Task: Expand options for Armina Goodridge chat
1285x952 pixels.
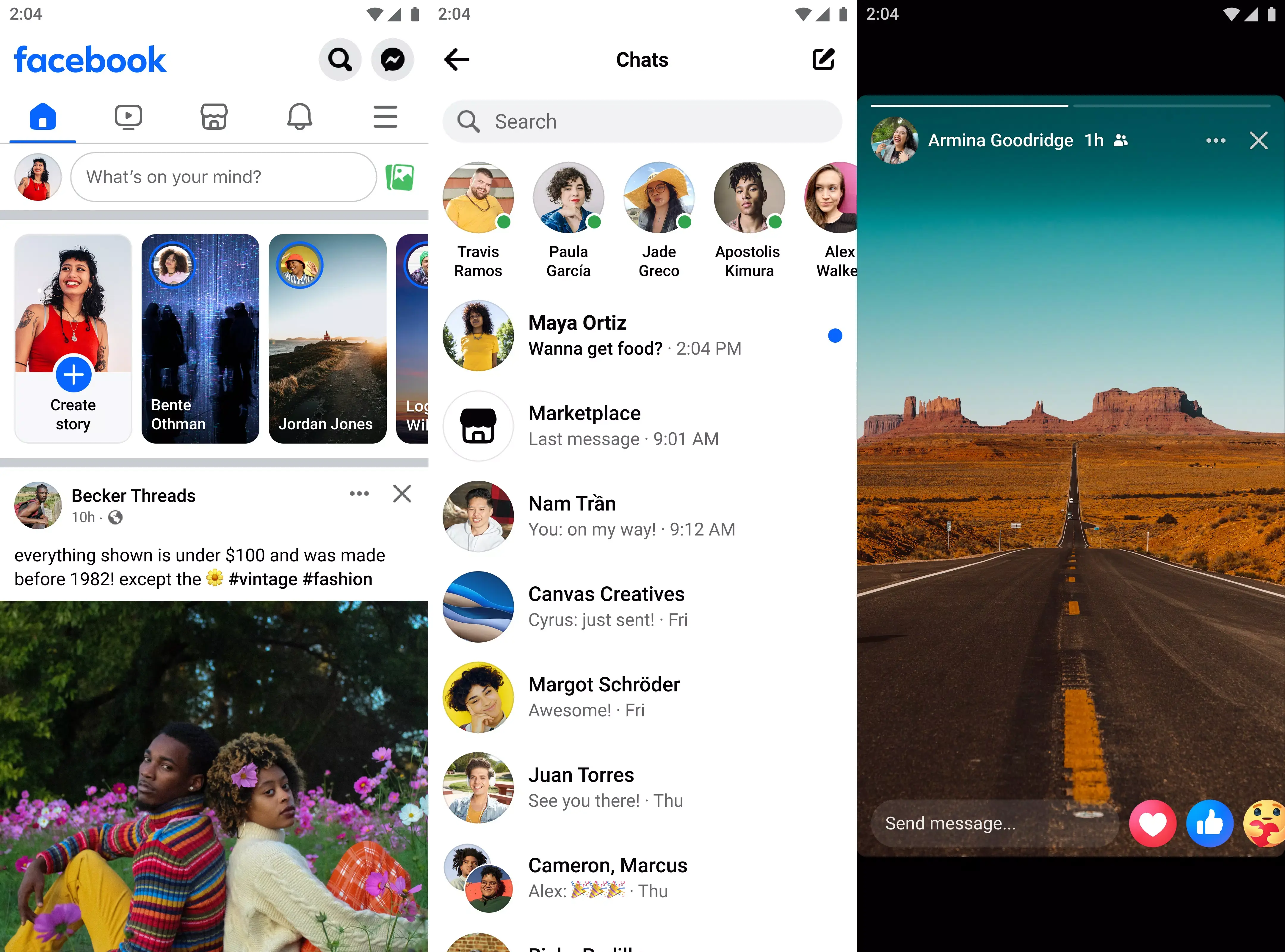Action: point(1216,140)
